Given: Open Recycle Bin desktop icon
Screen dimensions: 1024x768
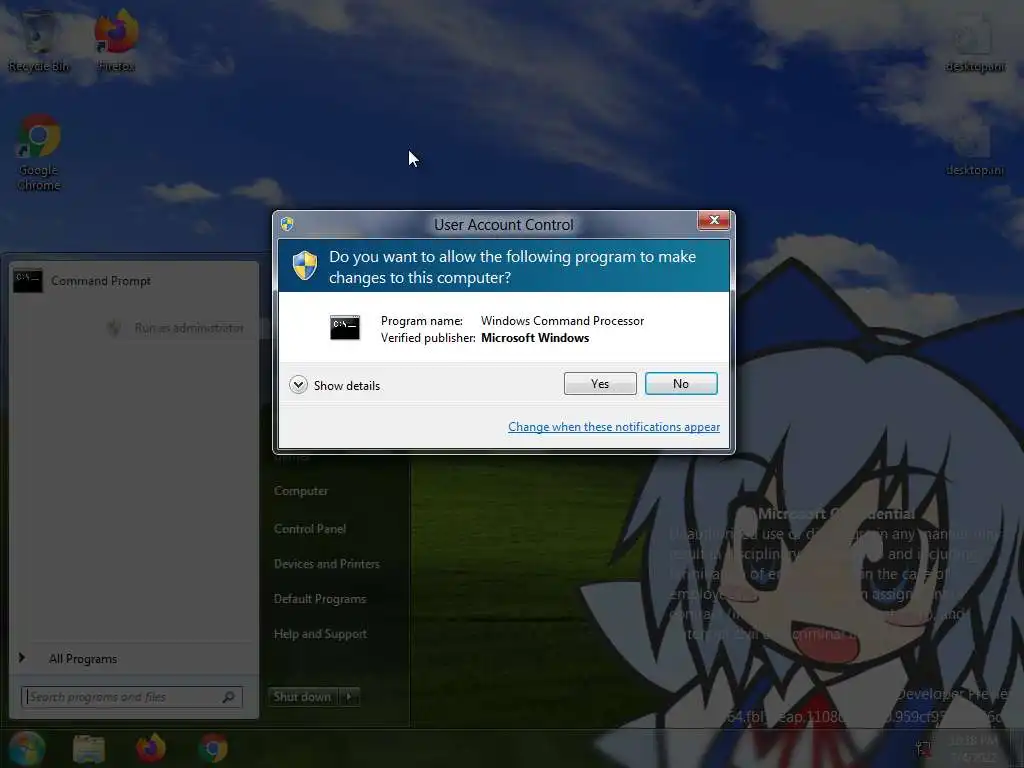Looking at the screenshot, I should (x=39, y=40).
